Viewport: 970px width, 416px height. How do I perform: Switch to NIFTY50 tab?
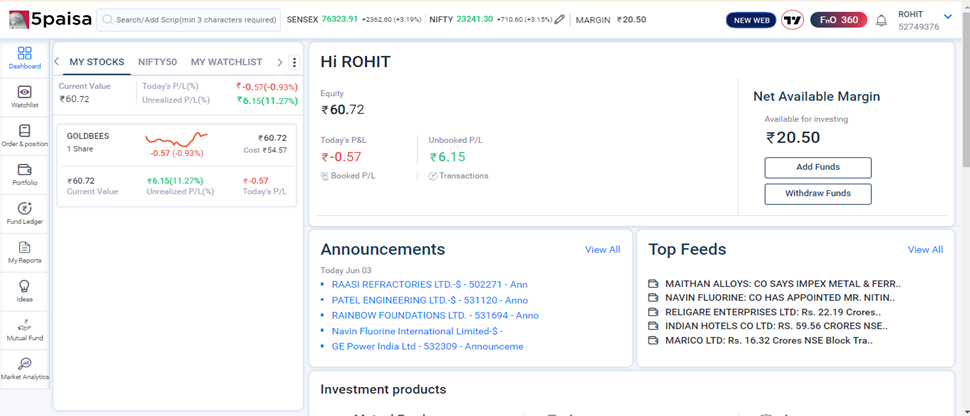(157, 62)
